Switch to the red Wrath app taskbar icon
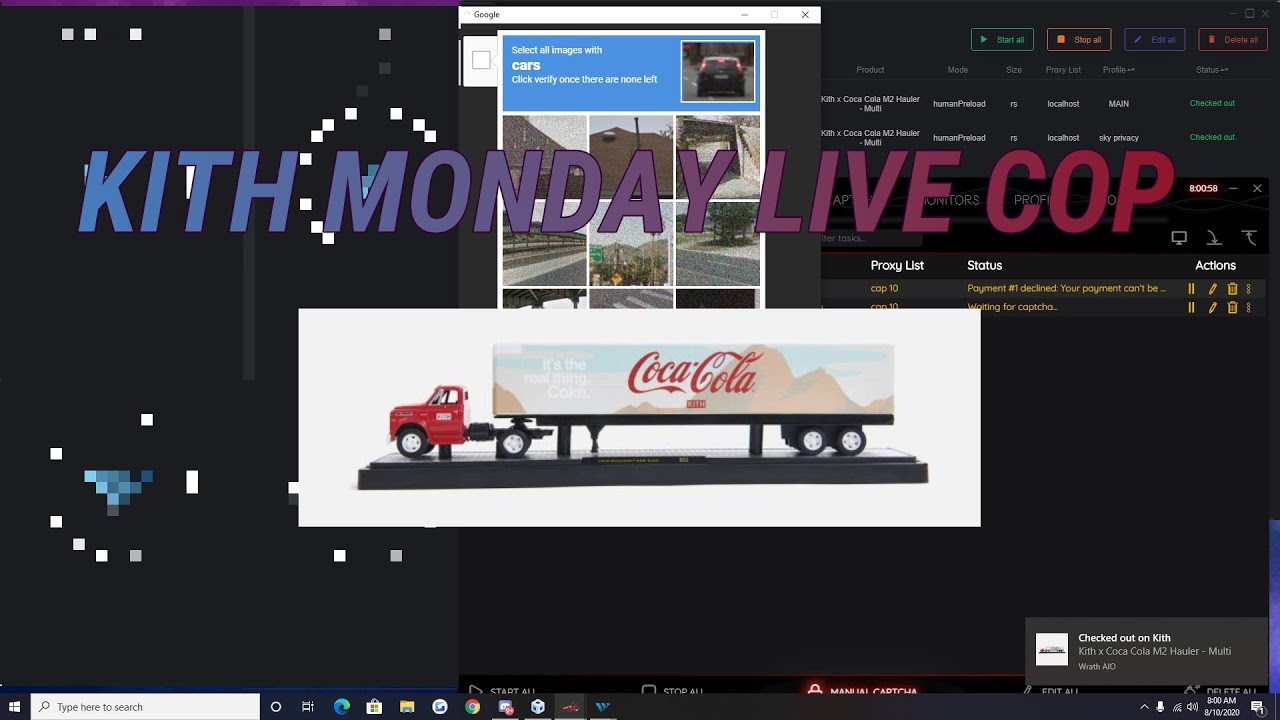Screen dimensions: 1280x720 570,707
